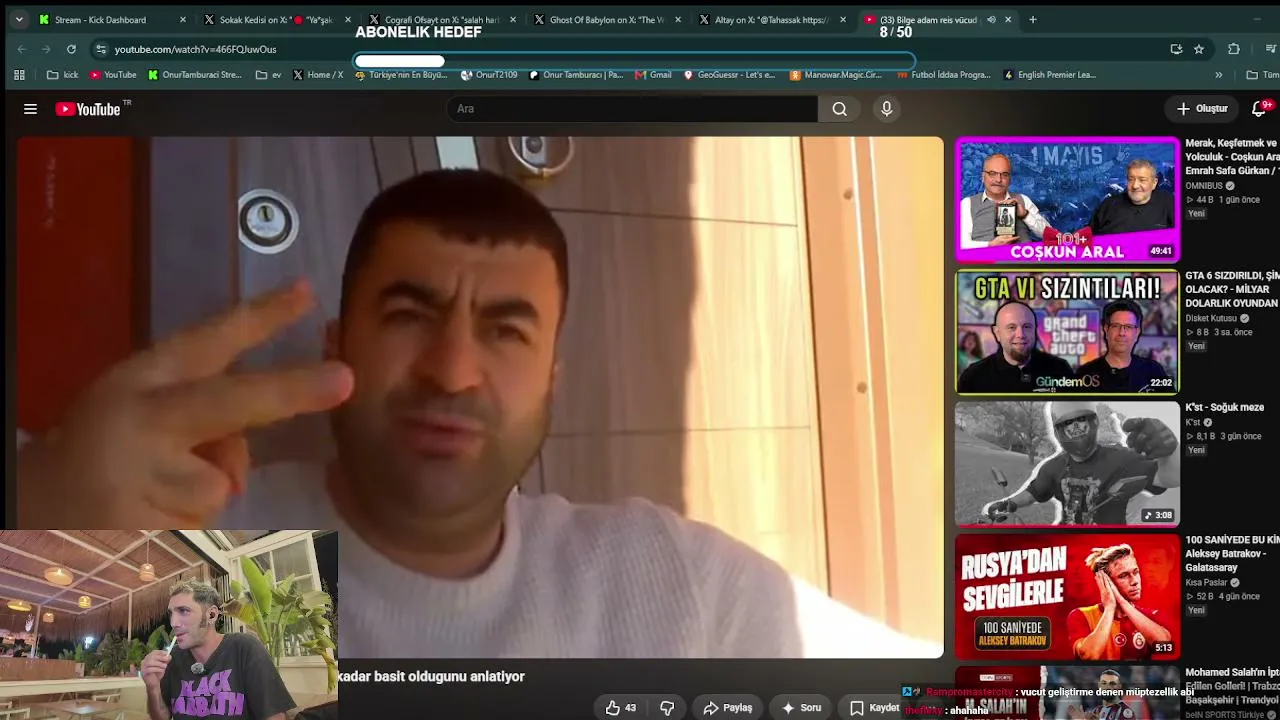Image resolution: width=1280 pixels, height=720 pixels.
Task: Click the Oluştur create button
Action: [x=1202, y=109]
